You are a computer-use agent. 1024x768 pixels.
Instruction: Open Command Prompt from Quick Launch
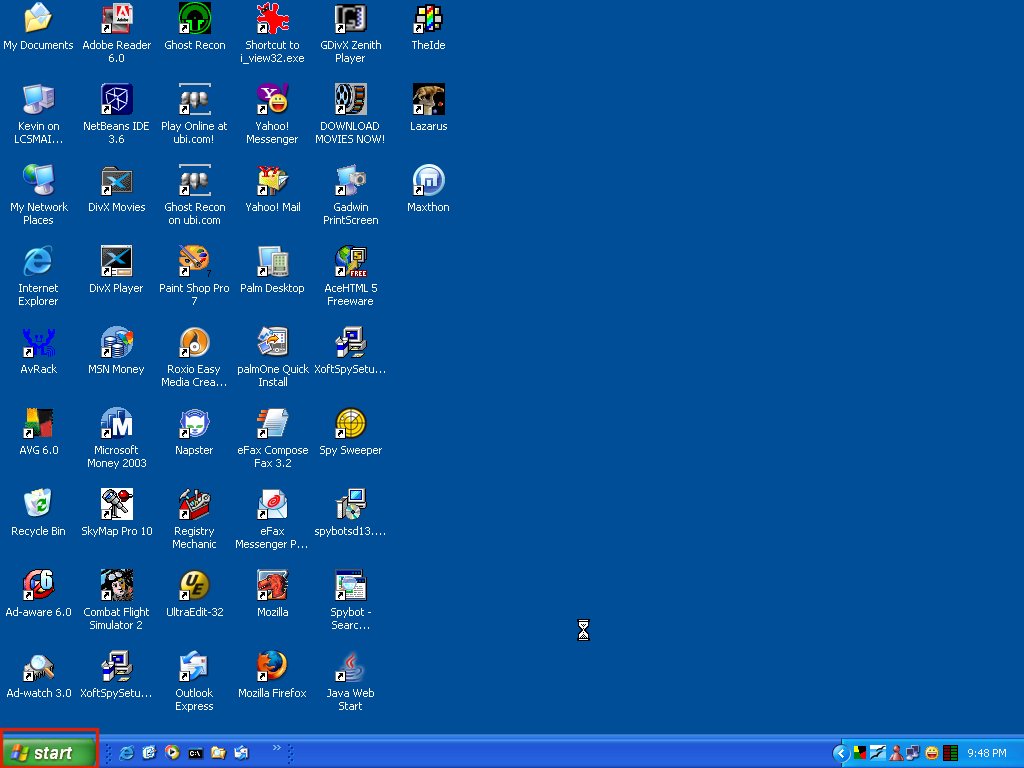click(x=195, y=753)
